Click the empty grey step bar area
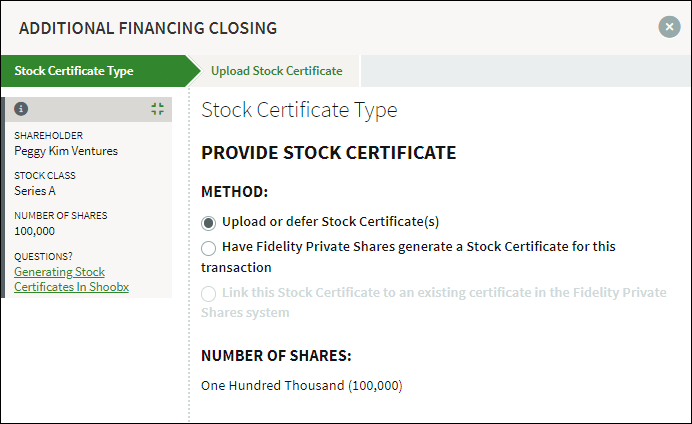 coord(526,71)
